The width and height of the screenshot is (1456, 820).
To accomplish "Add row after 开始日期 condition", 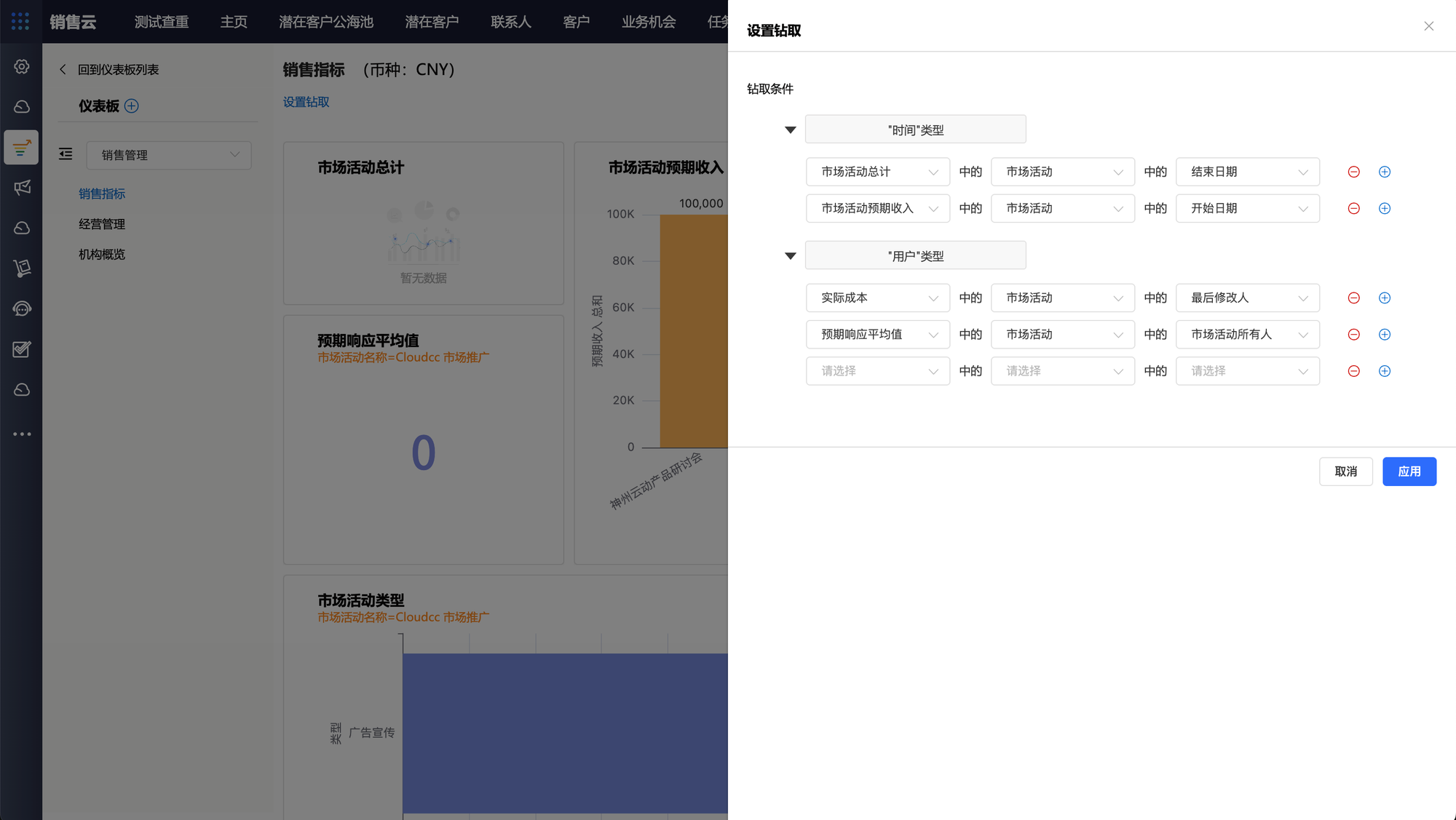I will point(1384,209).
